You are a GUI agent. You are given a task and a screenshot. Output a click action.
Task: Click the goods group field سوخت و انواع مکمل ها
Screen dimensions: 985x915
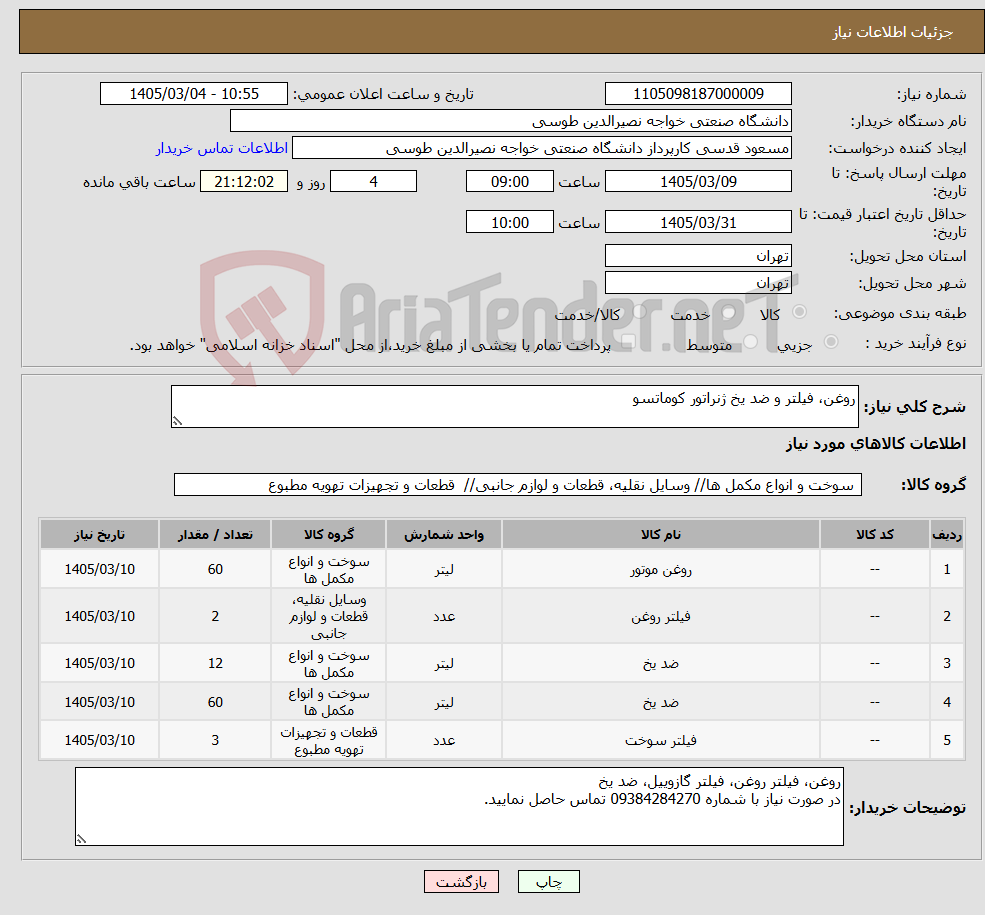pyautogui.click(x=518, y=485)
